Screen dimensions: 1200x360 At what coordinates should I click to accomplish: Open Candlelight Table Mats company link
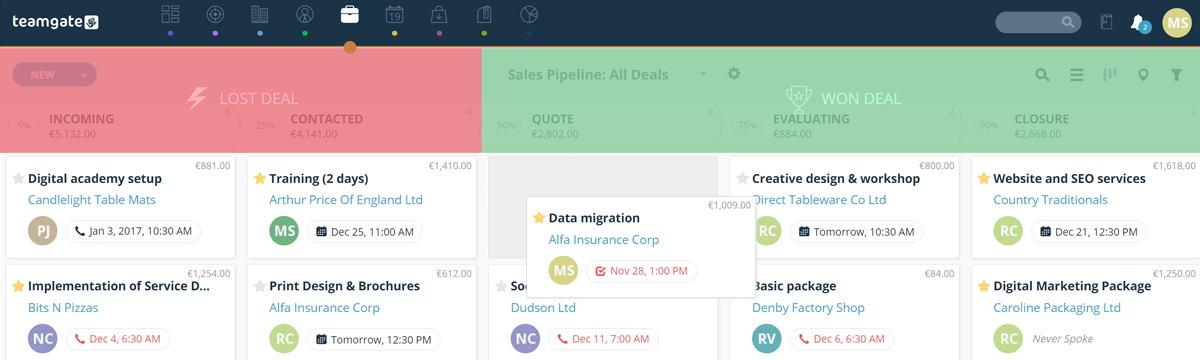92,200
